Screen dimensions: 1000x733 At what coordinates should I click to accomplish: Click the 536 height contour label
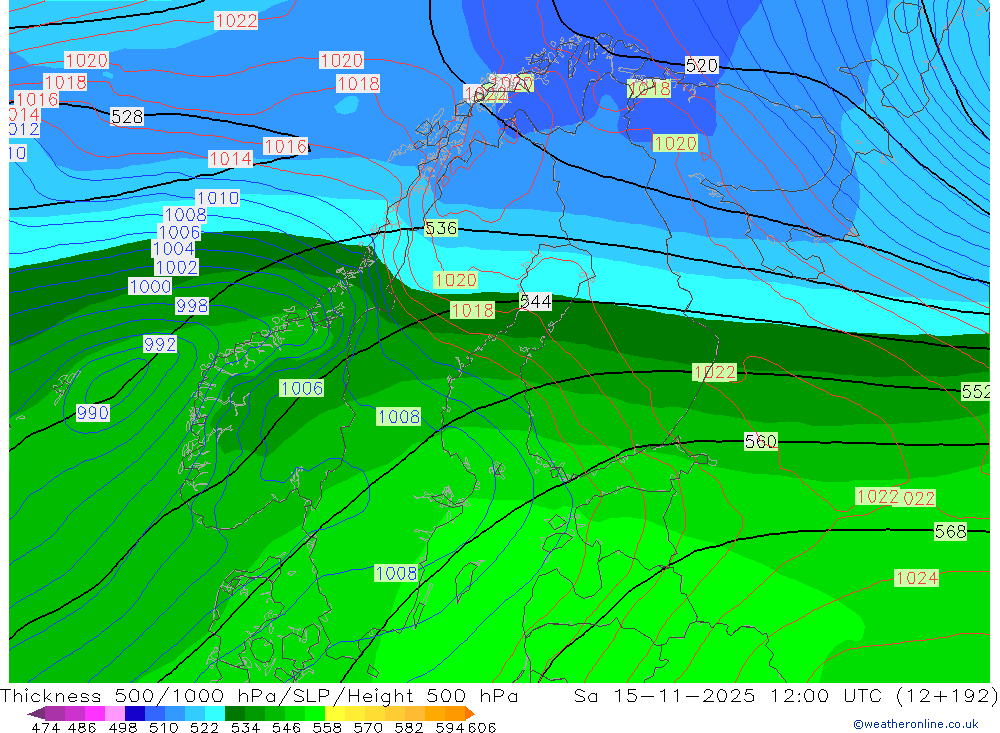(441, 228)
